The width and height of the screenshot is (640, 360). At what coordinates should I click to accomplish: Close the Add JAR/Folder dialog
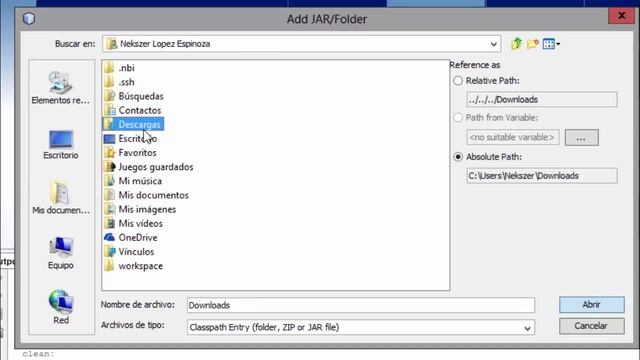pyautogui.click(x=621, y=16)
